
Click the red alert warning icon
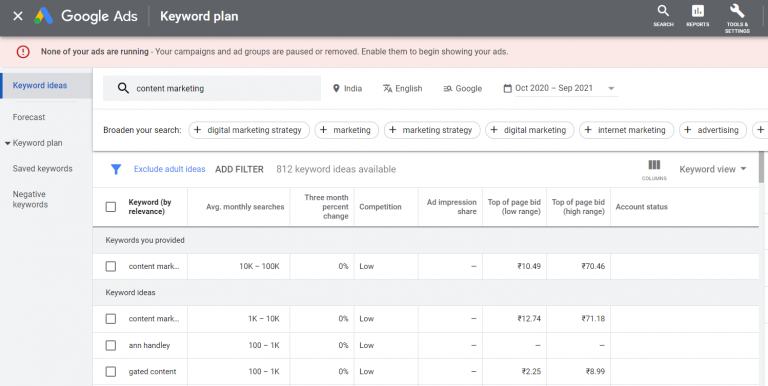(x=23, y=51)
